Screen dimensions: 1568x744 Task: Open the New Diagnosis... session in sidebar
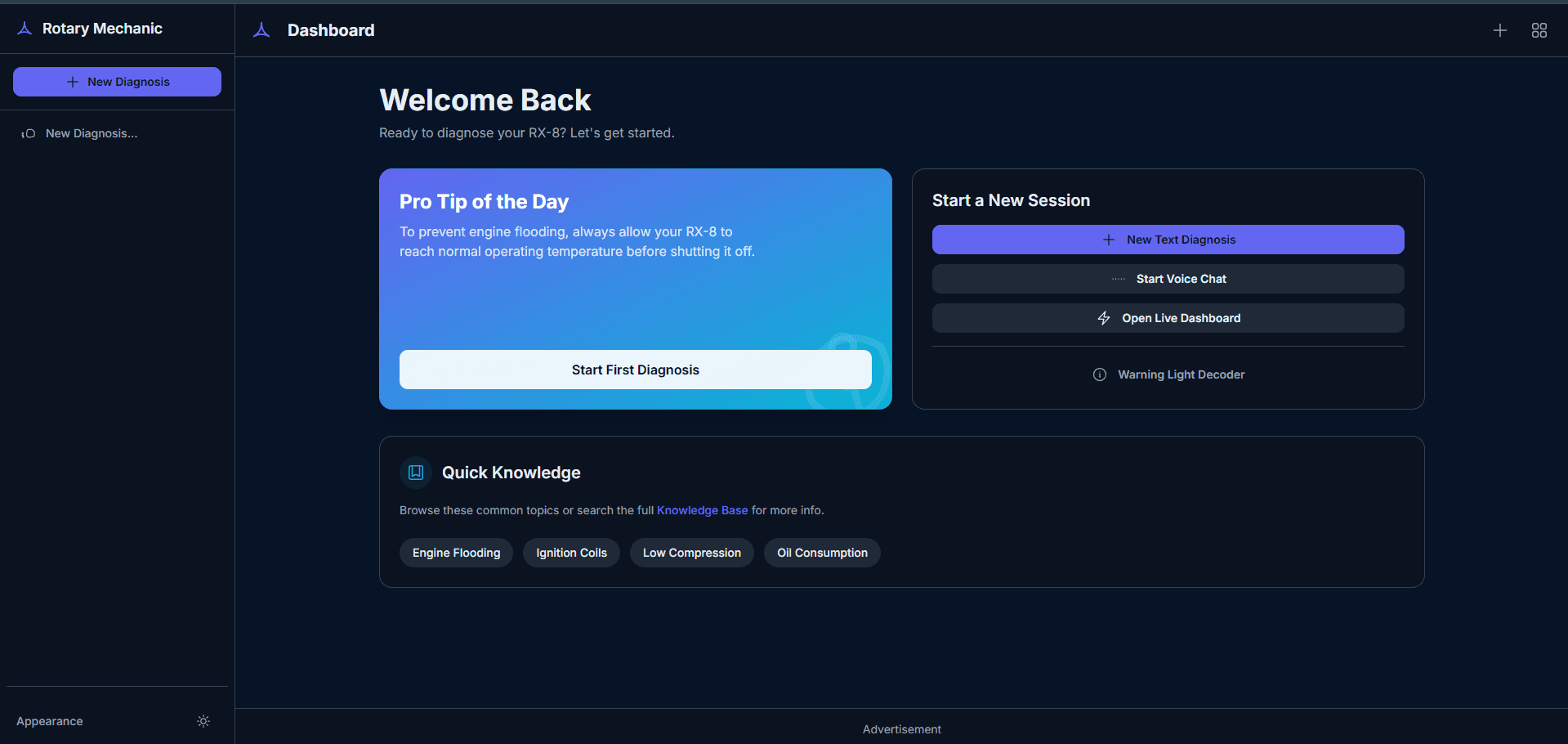92,133
